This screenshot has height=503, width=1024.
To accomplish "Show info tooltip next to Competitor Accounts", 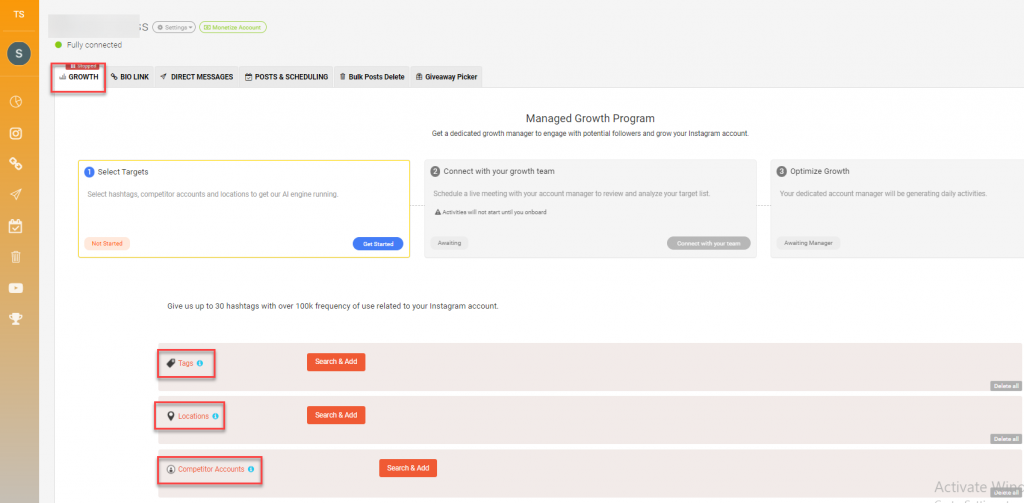I will click(x=251, y=469).
